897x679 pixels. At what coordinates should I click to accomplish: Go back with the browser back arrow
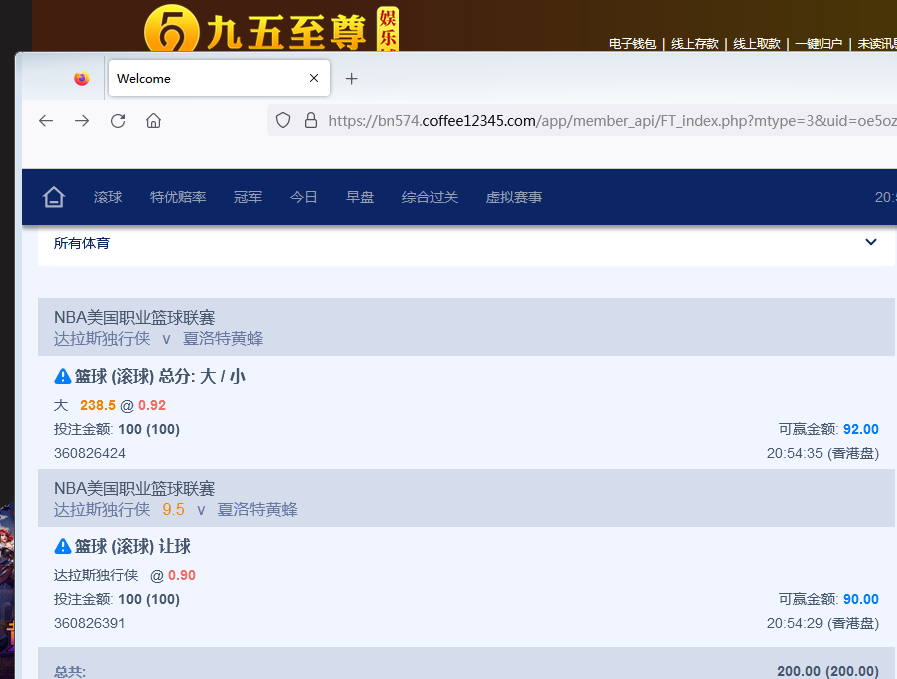pyautogui.click(x=46, y=121)
